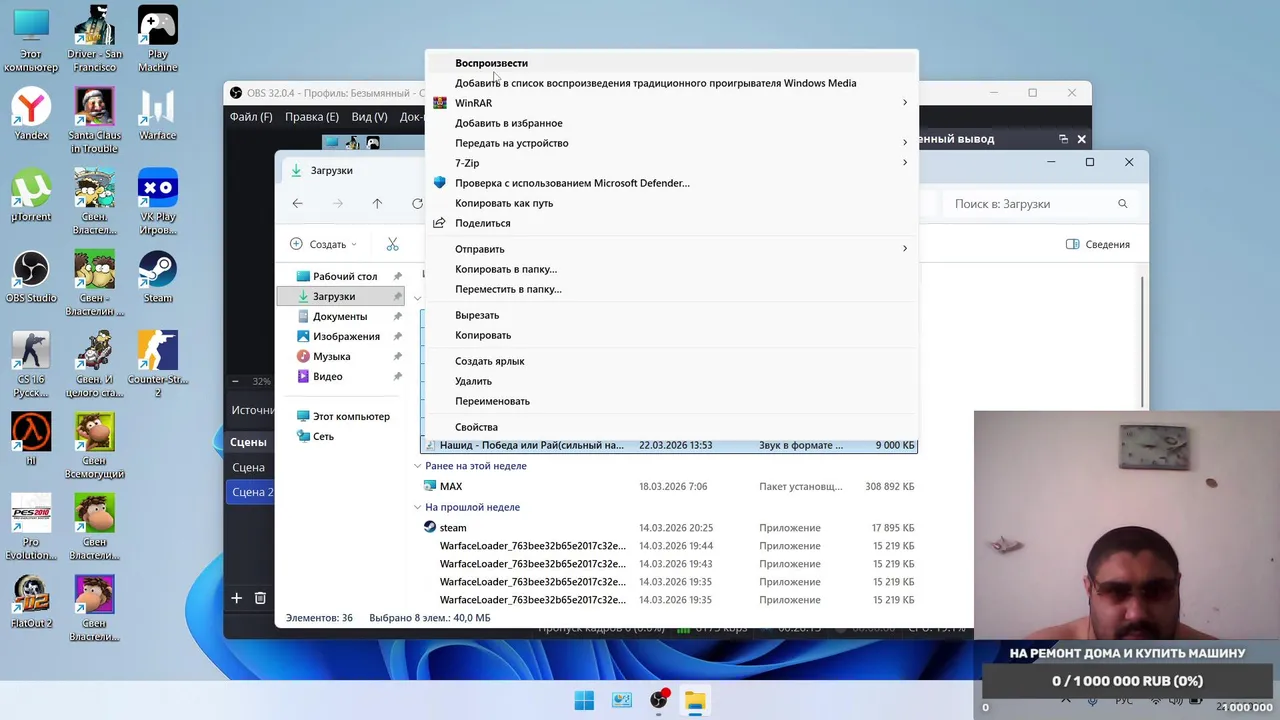
Task: Click the Explorer back arrow
Action: pyautogui.click(x=297, y=203)
